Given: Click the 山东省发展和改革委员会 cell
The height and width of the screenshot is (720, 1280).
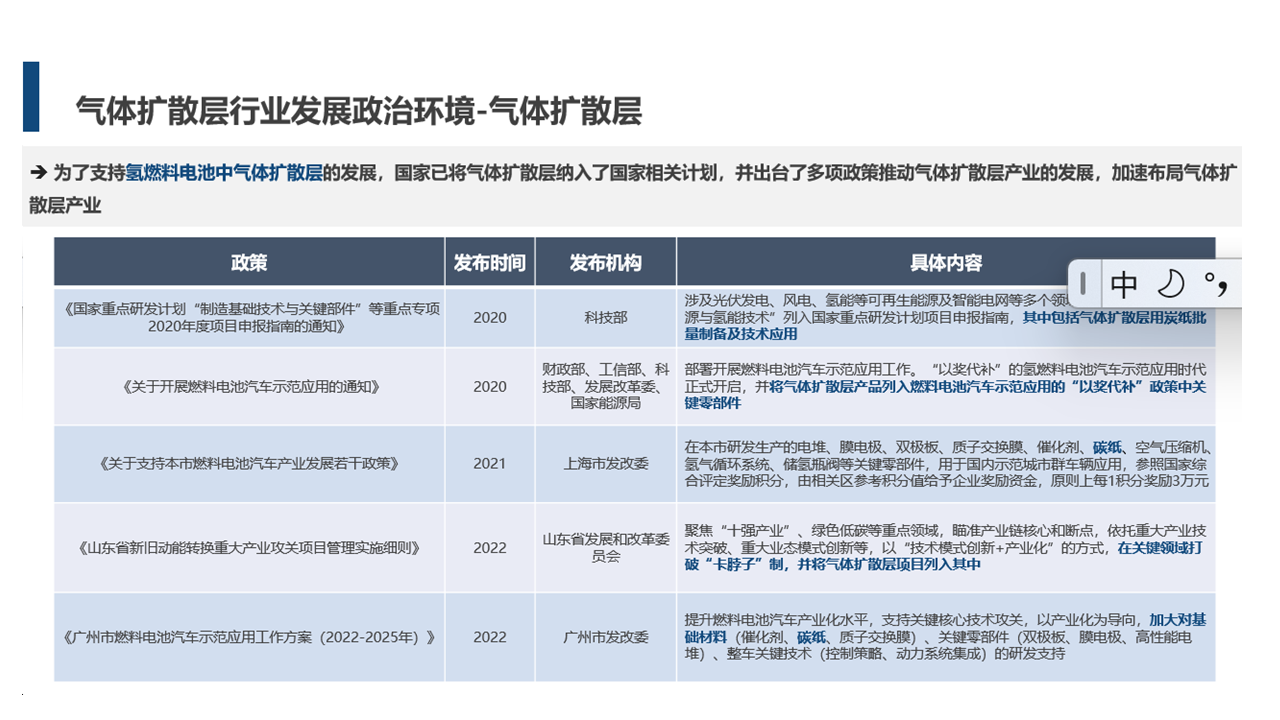Looking at the screenshot, I should [605, 547].
